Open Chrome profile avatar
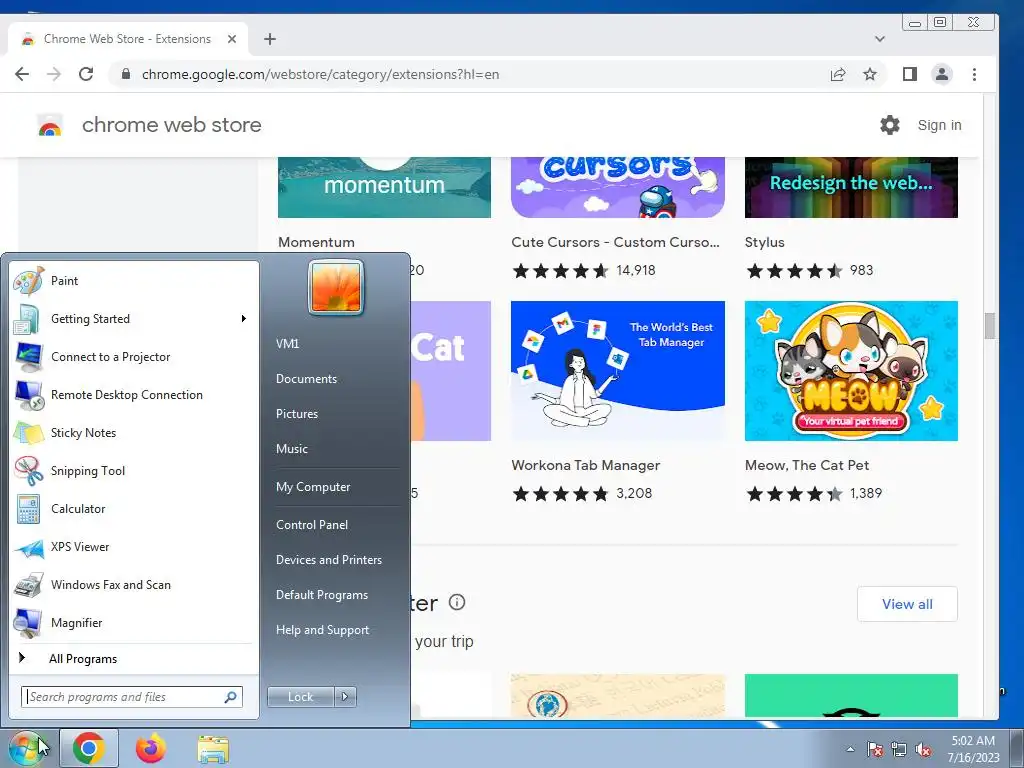Image resolution: width=1024 pixels, height=768 pixels. [942, 74]
